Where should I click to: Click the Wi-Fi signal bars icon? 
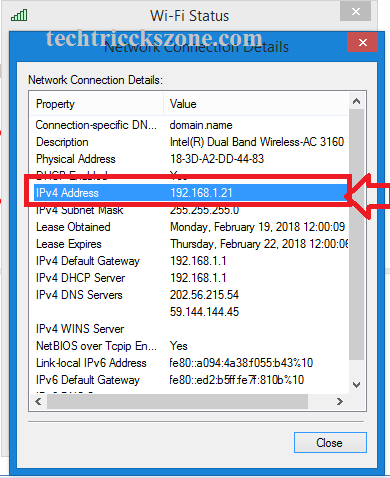pyautogui.click(x=19, y=15)
